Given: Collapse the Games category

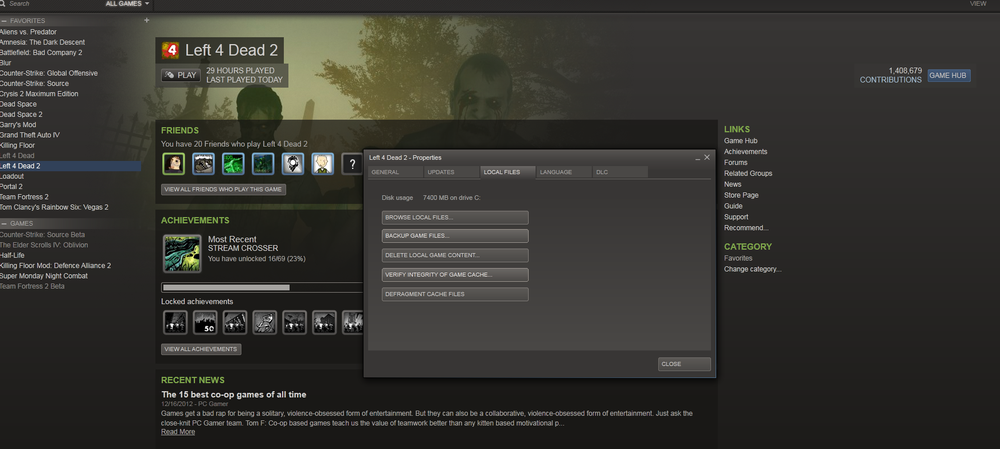Looking at the screenshot, I should click(4, 224).
